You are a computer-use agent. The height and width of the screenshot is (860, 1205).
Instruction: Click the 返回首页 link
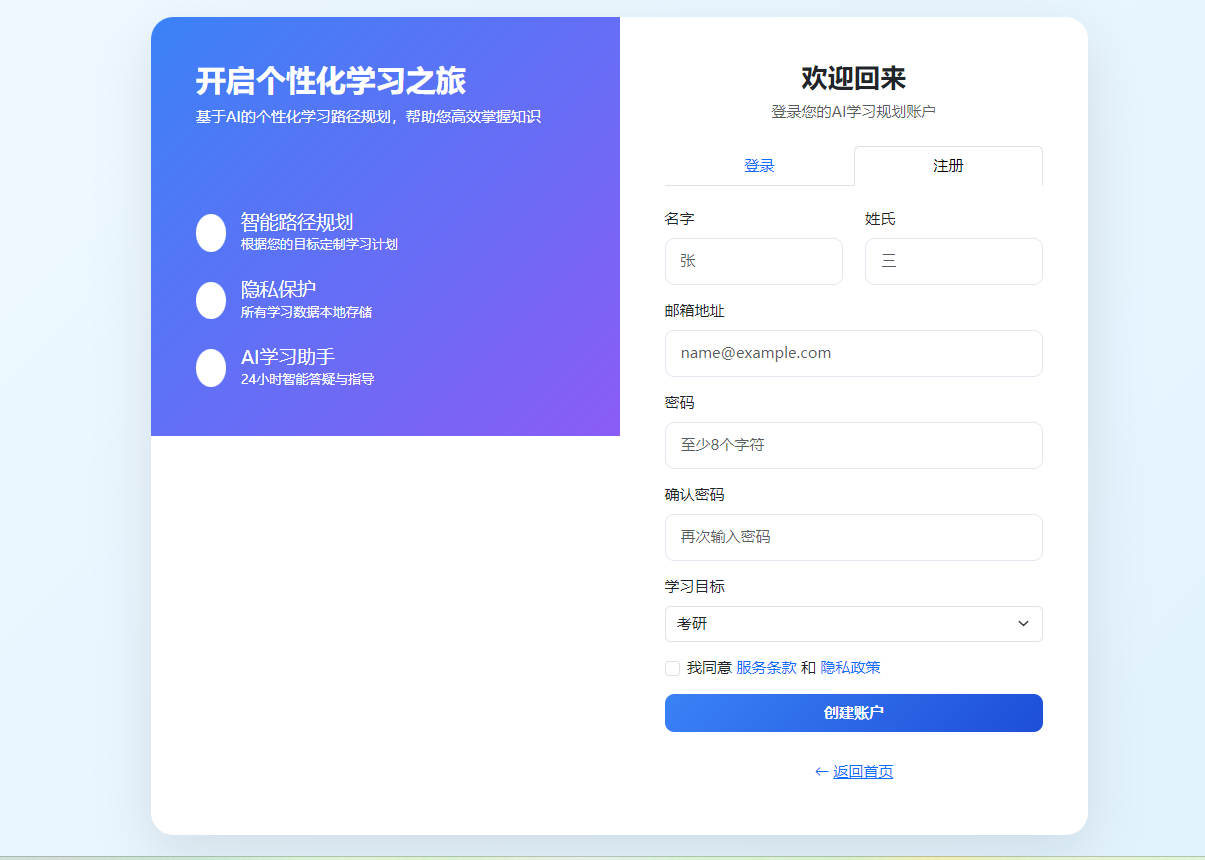[860, 771]
